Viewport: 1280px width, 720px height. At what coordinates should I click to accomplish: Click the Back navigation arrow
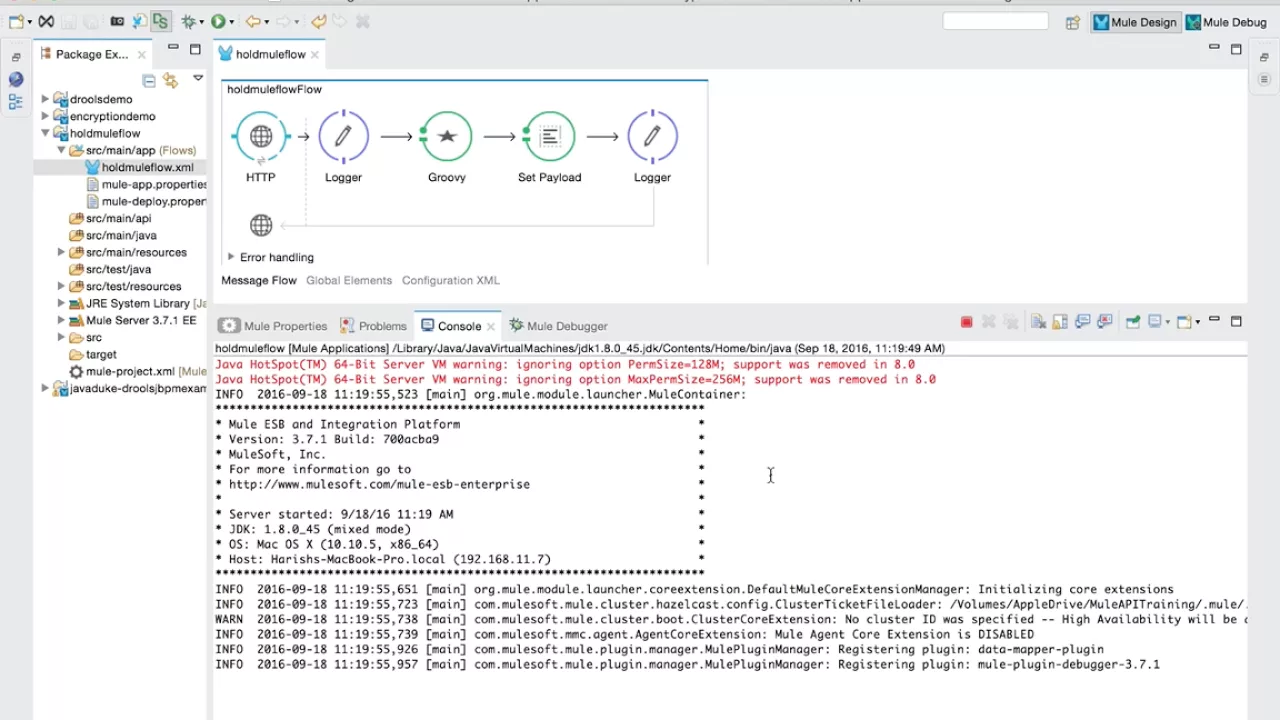252,21
